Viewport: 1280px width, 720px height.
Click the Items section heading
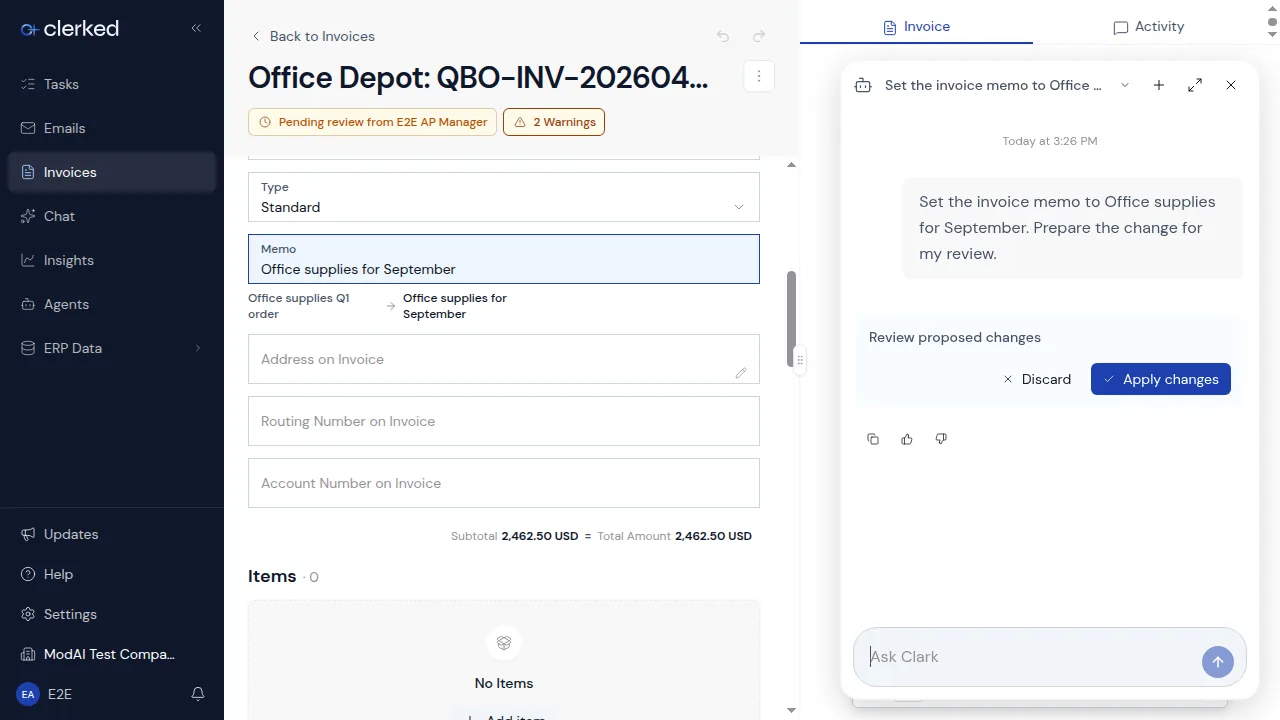272,576
